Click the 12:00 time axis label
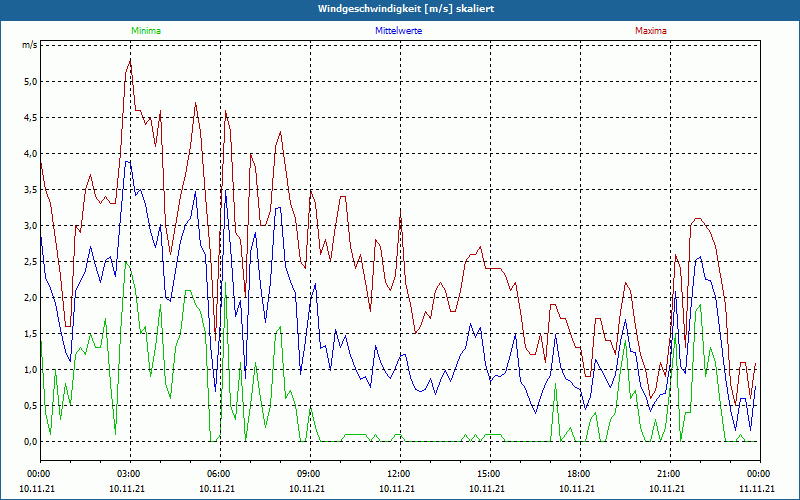Screen dimensions: 800x500 397,474
